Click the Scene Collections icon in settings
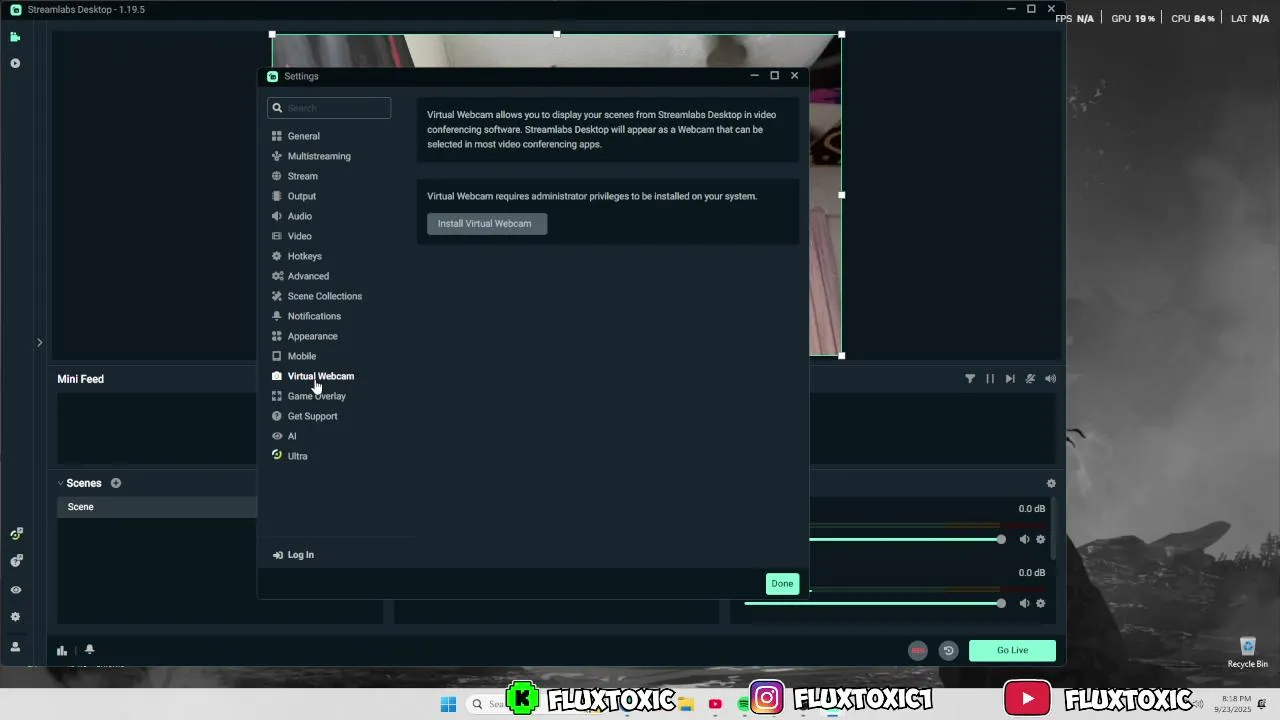The width and height of the screenshot is (1280, 720). (277, 296)
